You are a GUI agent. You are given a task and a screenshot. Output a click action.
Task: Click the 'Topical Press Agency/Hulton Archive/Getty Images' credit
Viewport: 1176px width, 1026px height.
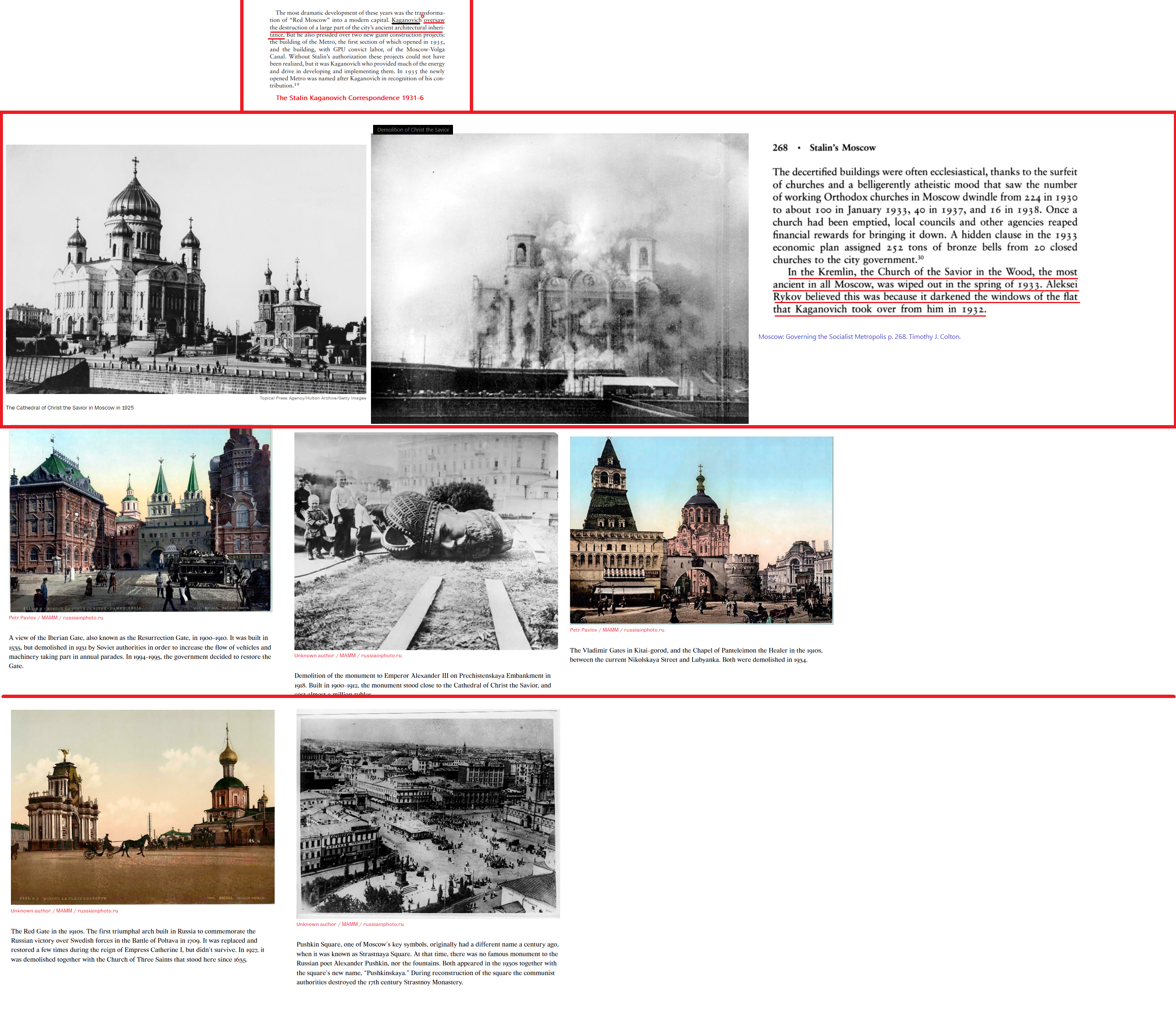313,398
